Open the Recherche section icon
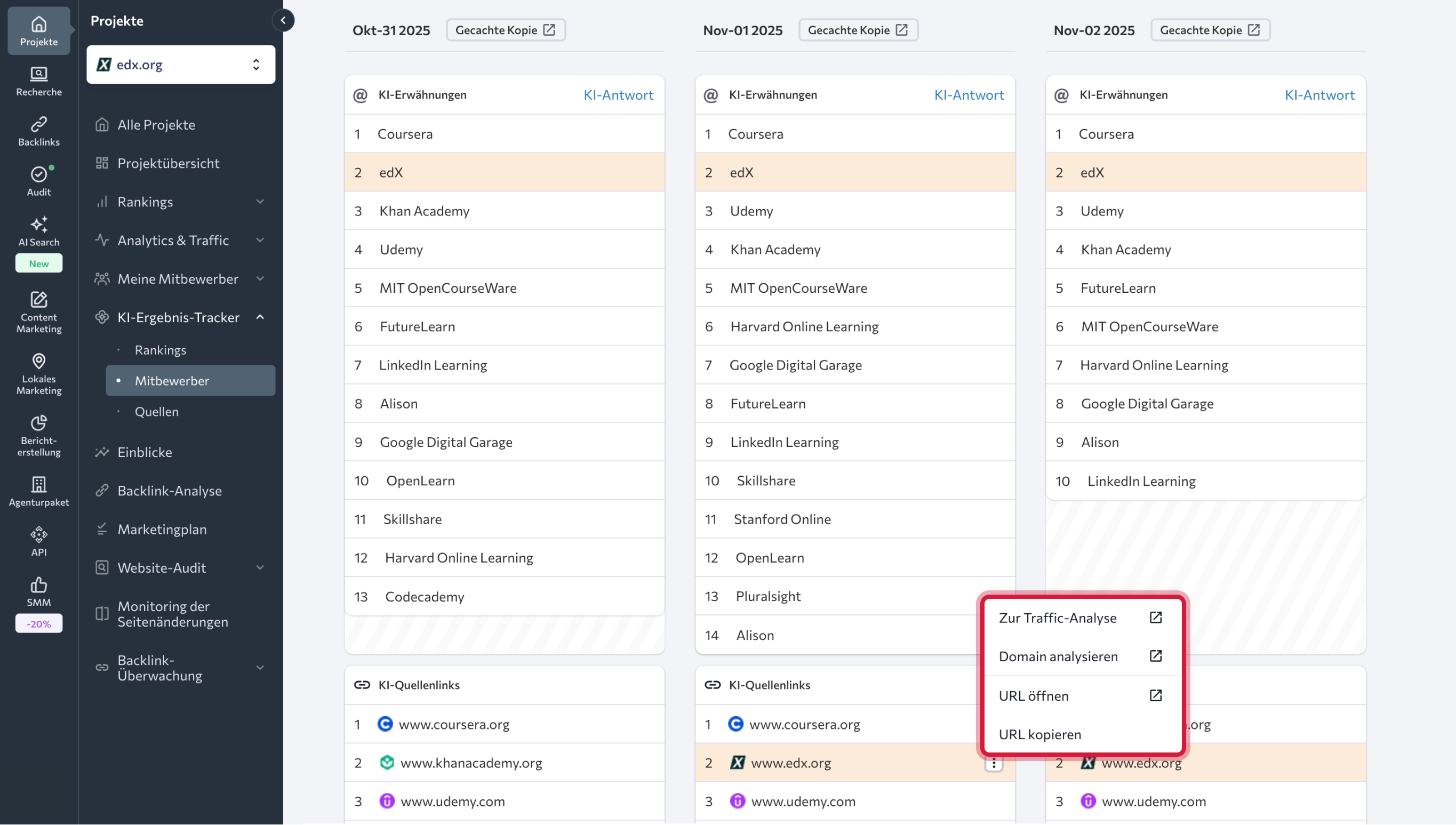This screenshot has height=825, width=1456. (38, 81)
